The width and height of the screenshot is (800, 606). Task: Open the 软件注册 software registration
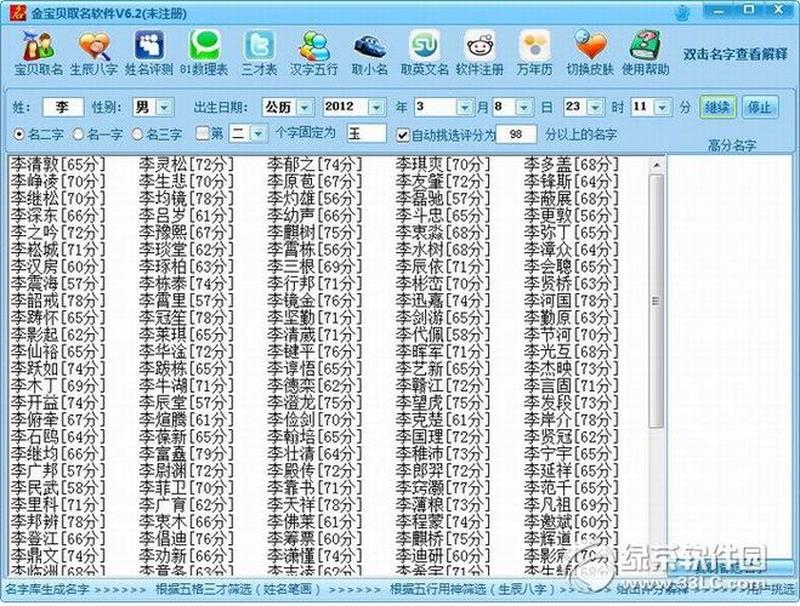pos(480,53)
